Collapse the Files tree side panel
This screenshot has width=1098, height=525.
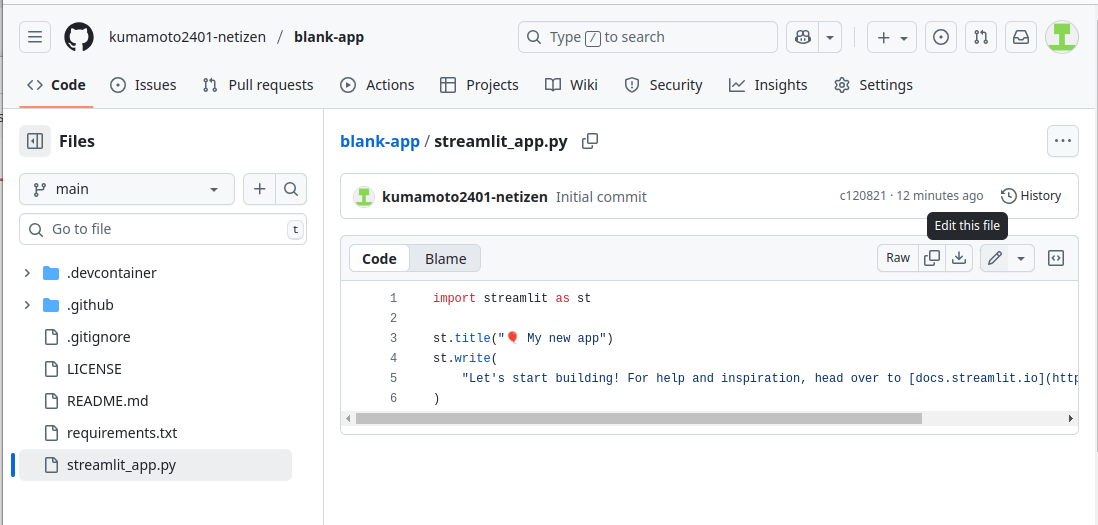pyautogui.click(x=35, y=141)
